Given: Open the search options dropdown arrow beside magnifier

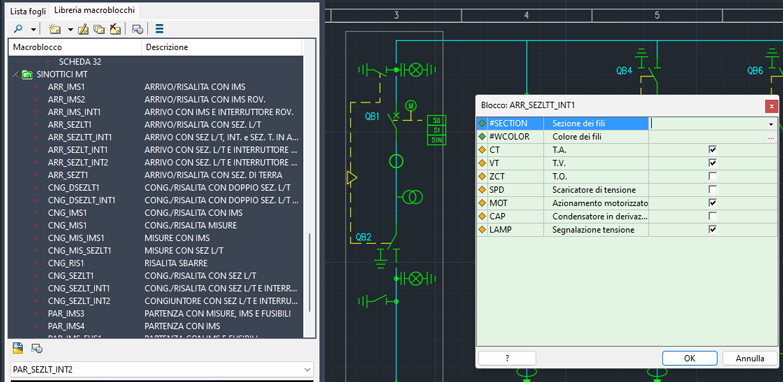Looking at the screenshot, I should click(x=33, y=29).
